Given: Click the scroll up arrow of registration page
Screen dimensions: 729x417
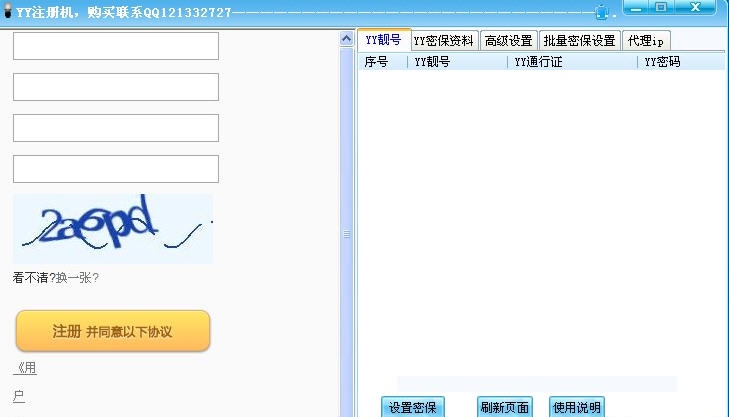Looking at the screenshot, I should [x=346, y=39].
